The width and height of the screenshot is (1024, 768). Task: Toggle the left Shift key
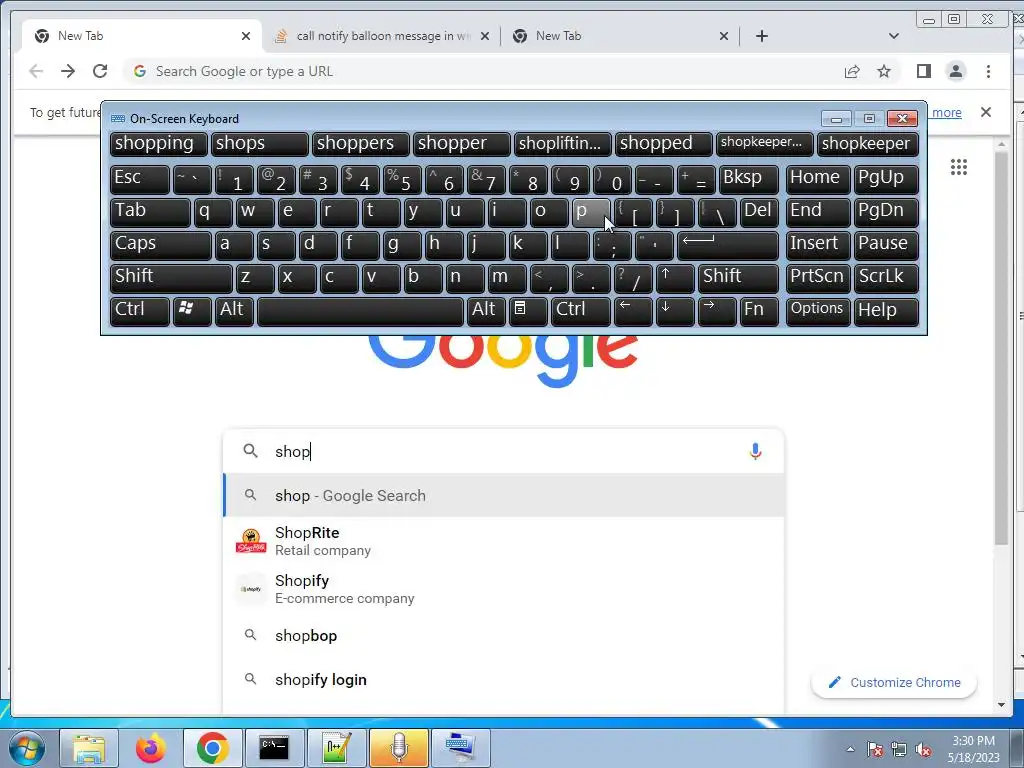[171, 278]
